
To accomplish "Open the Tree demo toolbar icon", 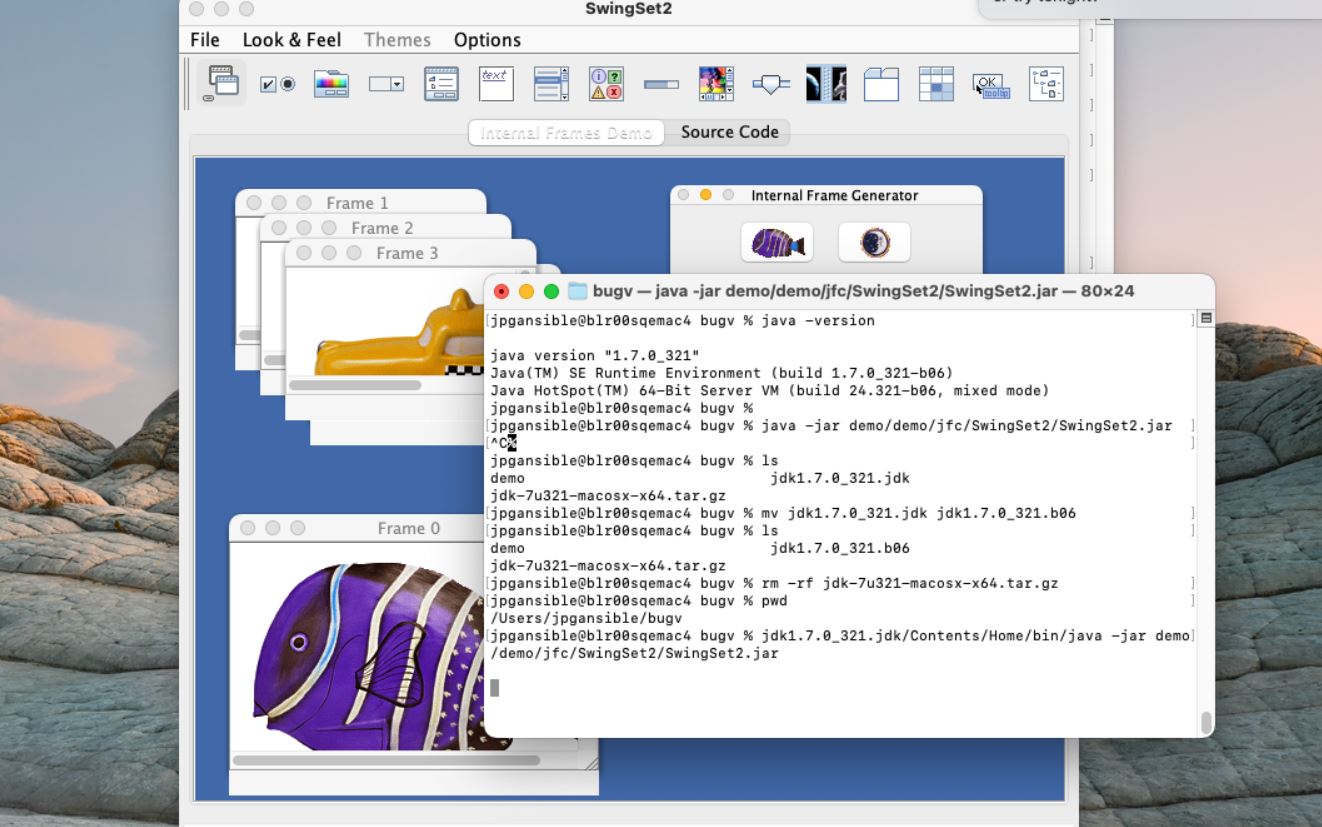I will pyautogui.click(x=1046, y=84).
